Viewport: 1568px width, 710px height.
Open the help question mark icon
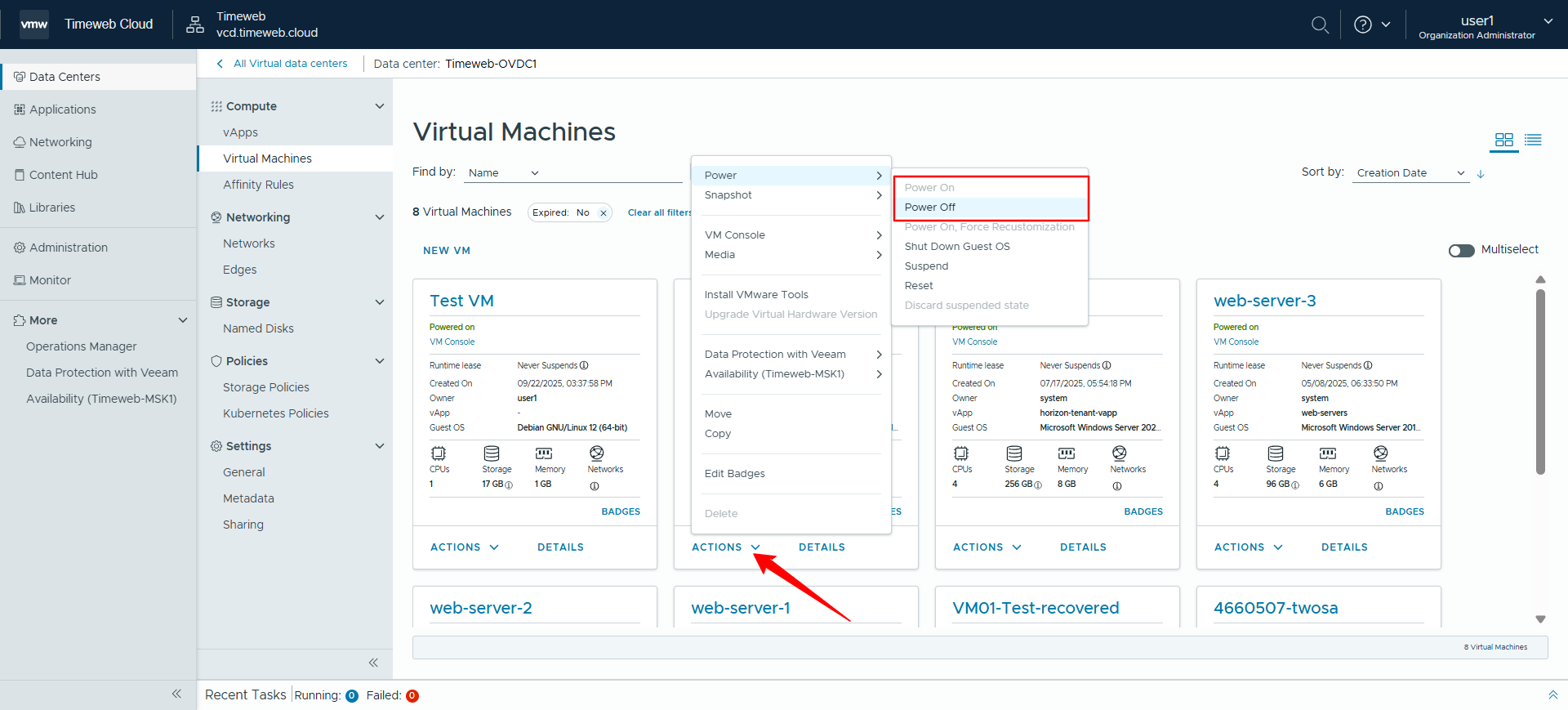click(1362, 25)
